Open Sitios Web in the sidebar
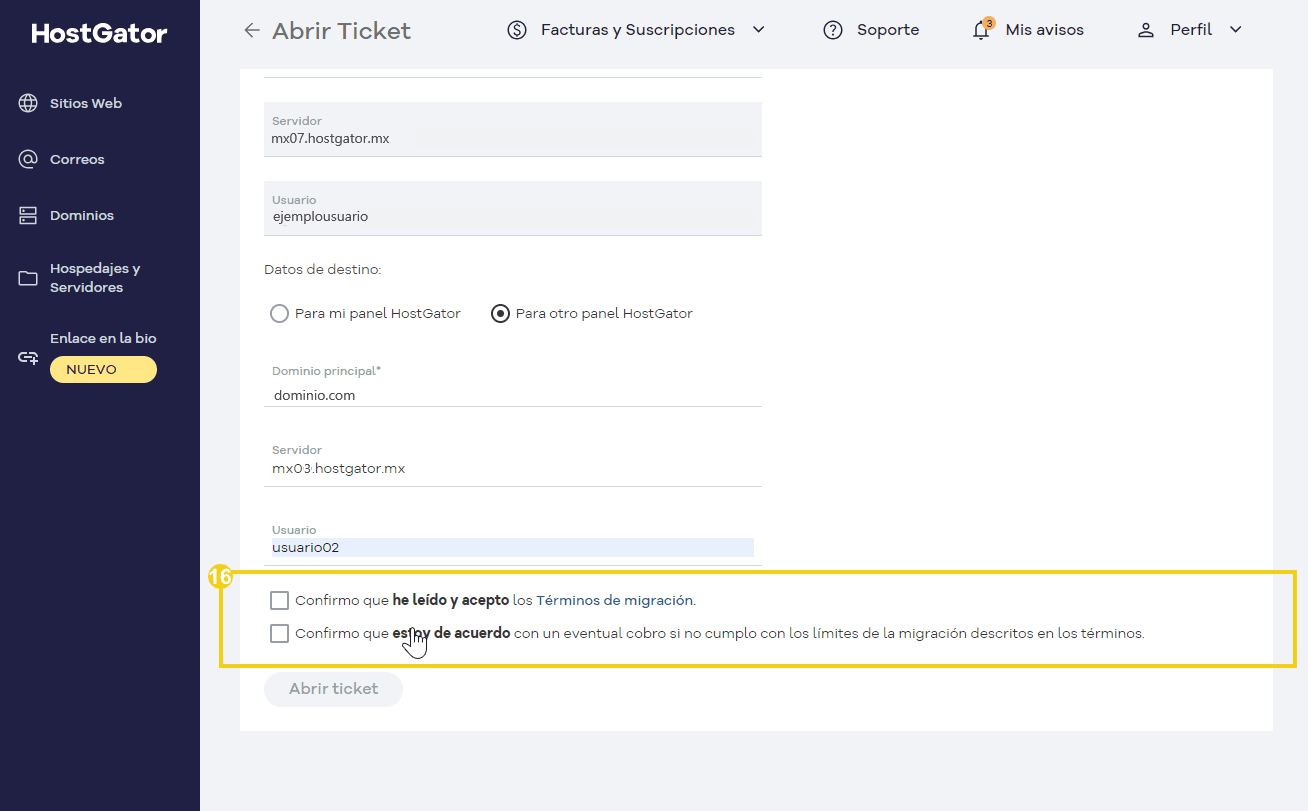Image resolution: width=1308 pixels, height=811 pixels. click(x=86, y=103)
